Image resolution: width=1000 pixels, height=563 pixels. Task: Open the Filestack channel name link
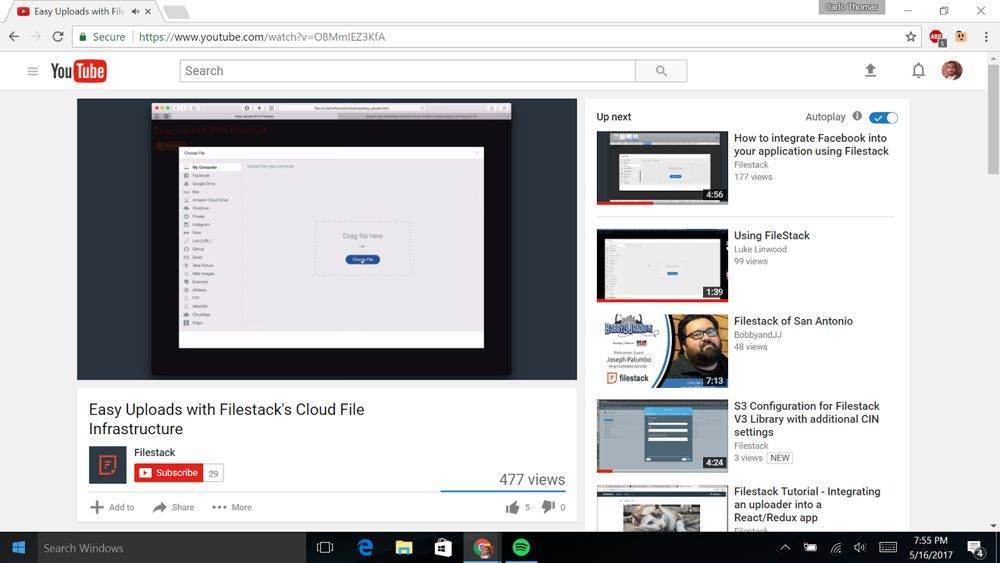[x=154, y=453]
